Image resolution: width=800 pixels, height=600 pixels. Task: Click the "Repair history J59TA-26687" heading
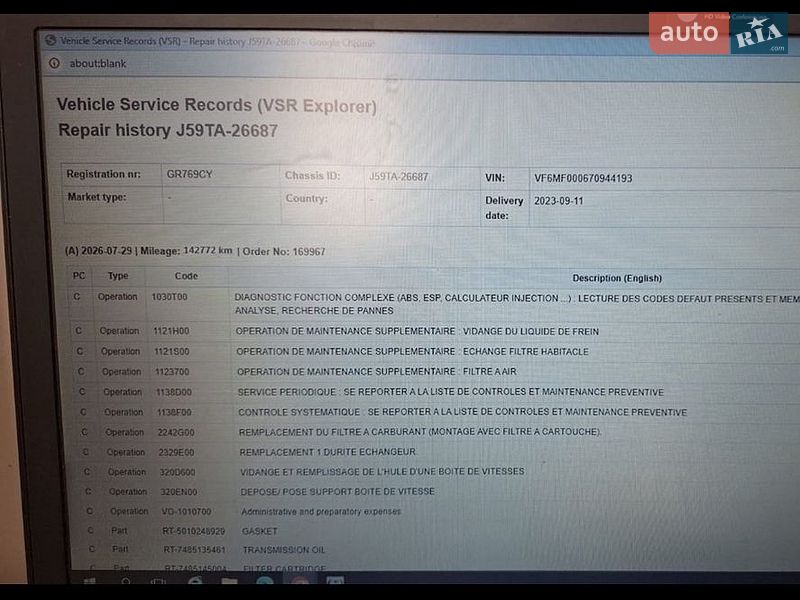[x=168, y=130]
